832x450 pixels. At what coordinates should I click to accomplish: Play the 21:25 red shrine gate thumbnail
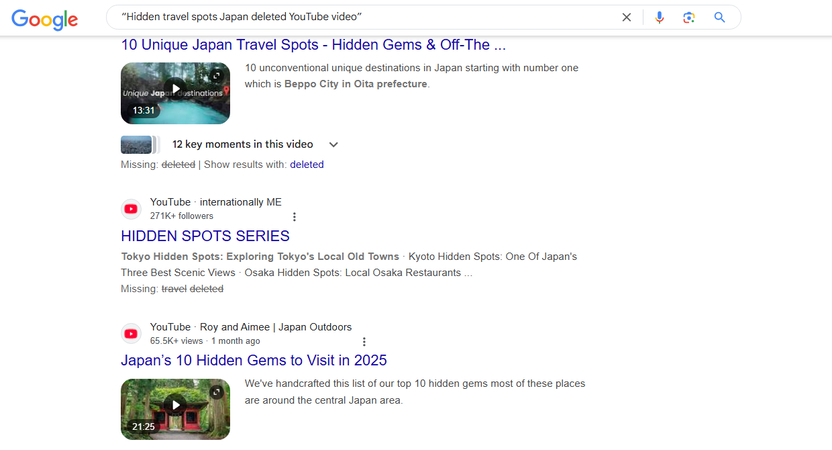pos(175,409)
